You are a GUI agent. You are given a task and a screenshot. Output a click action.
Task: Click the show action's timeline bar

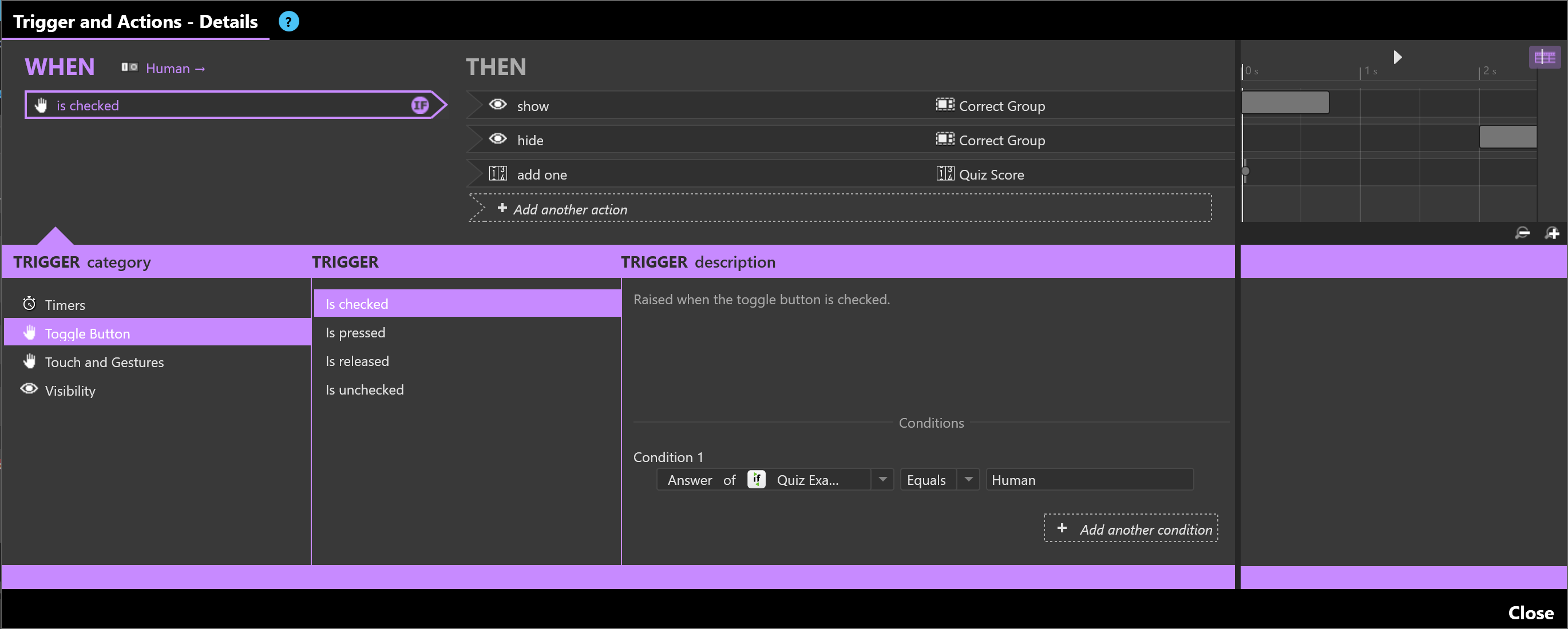[1284, 103]
